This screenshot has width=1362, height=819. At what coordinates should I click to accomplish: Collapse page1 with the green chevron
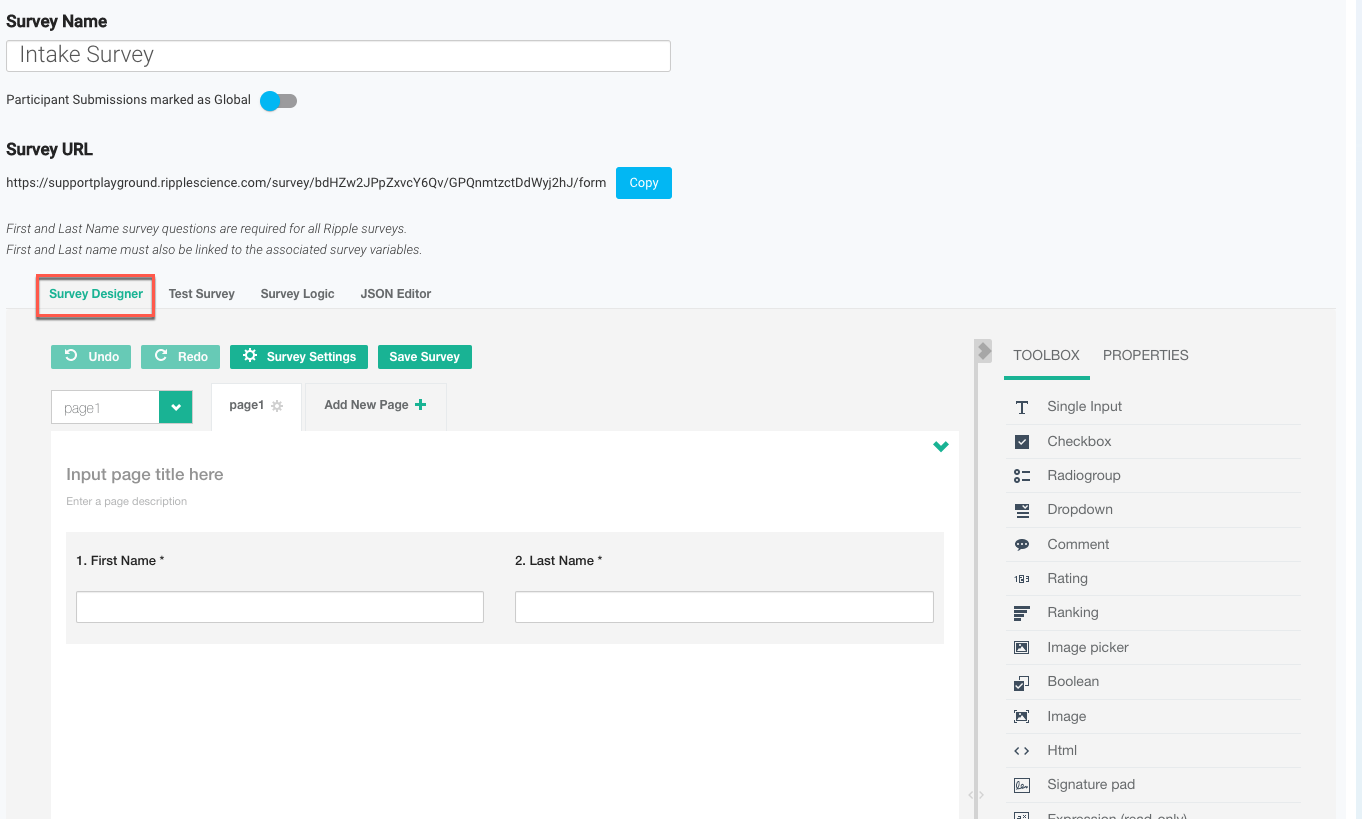(940, 446)
